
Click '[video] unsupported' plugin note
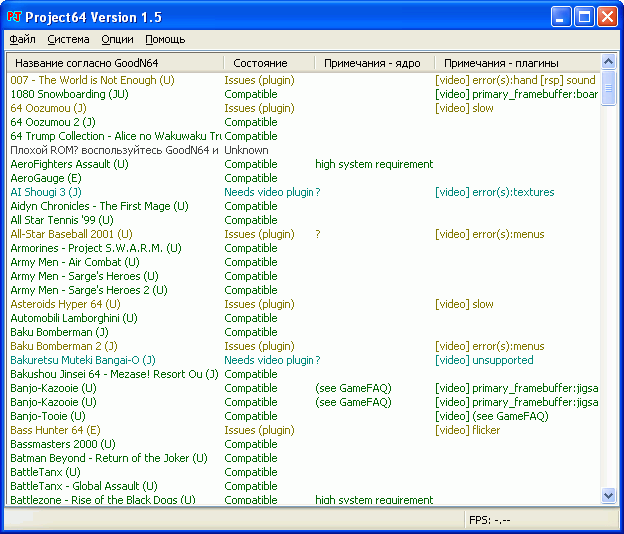[484, 360]
